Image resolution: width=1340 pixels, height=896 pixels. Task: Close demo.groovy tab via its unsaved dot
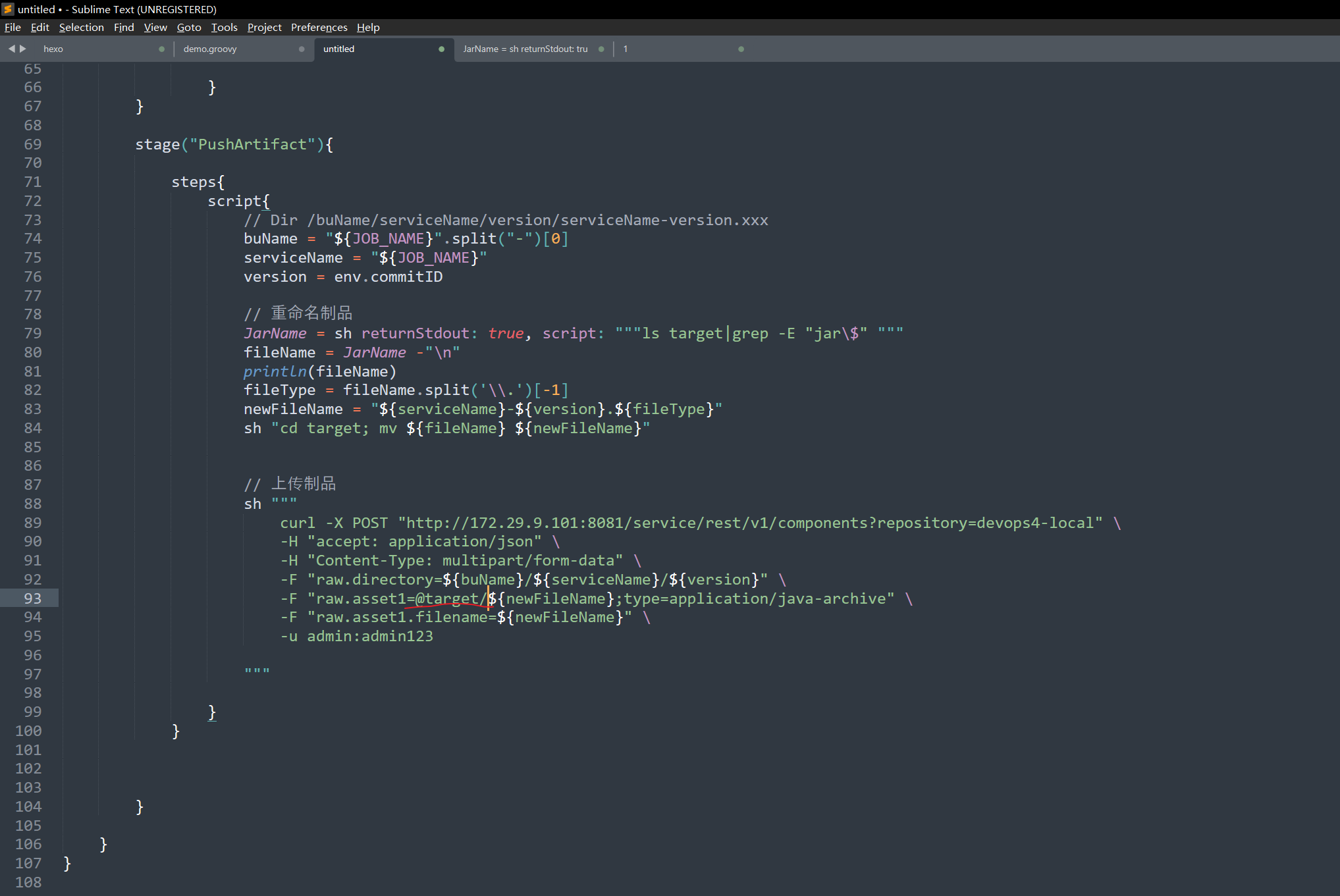[x=302, y=49]
